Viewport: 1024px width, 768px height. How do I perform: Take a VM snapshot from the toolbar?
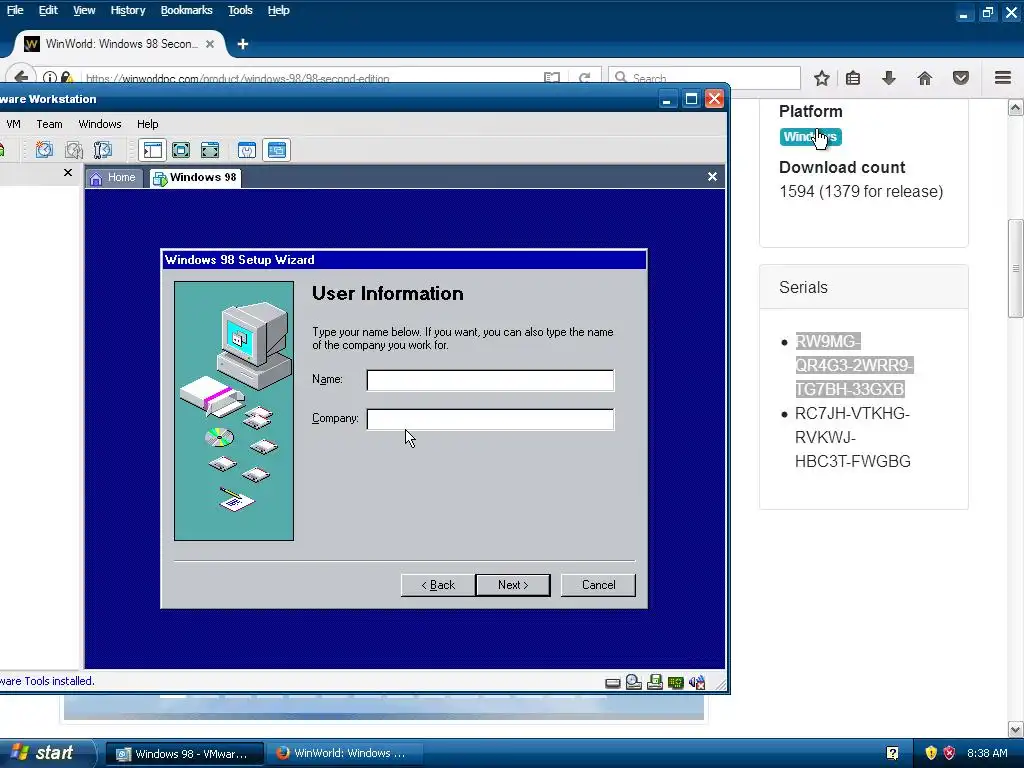[x=44, y=150]
